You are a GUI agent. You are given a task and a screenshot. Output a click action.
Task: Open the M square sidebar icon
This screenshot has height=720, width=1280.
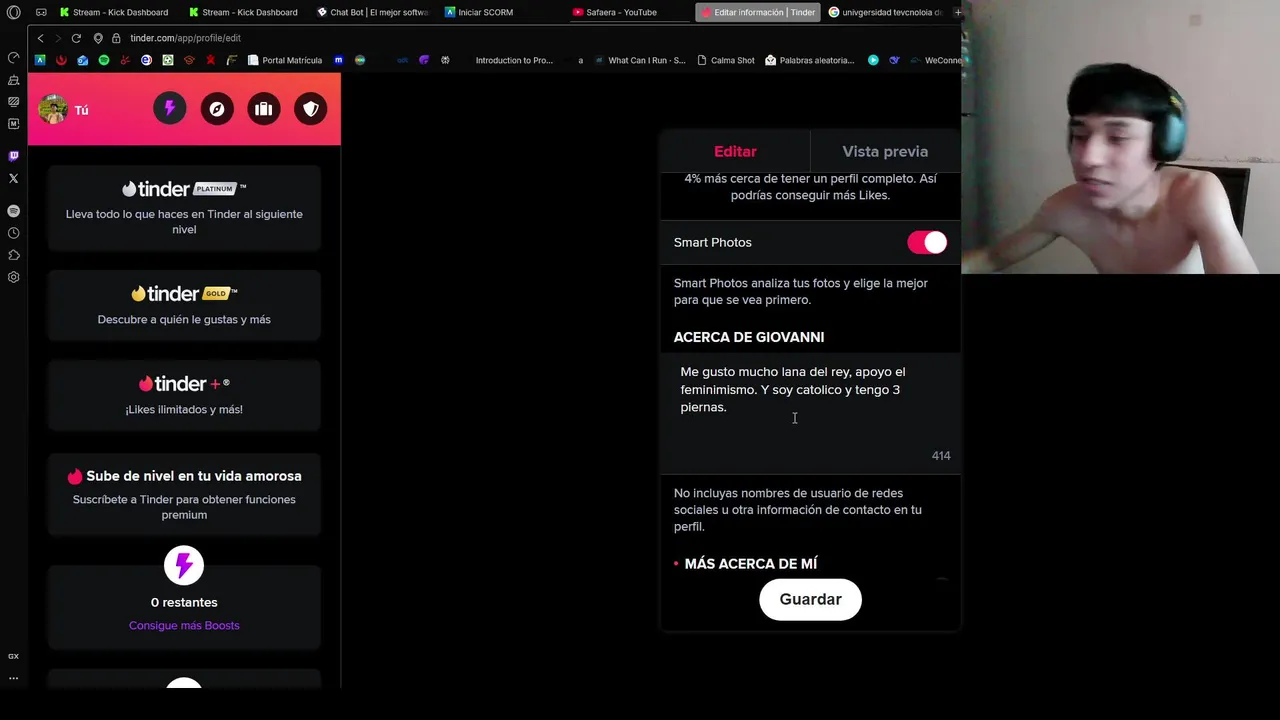click(13, 124)
